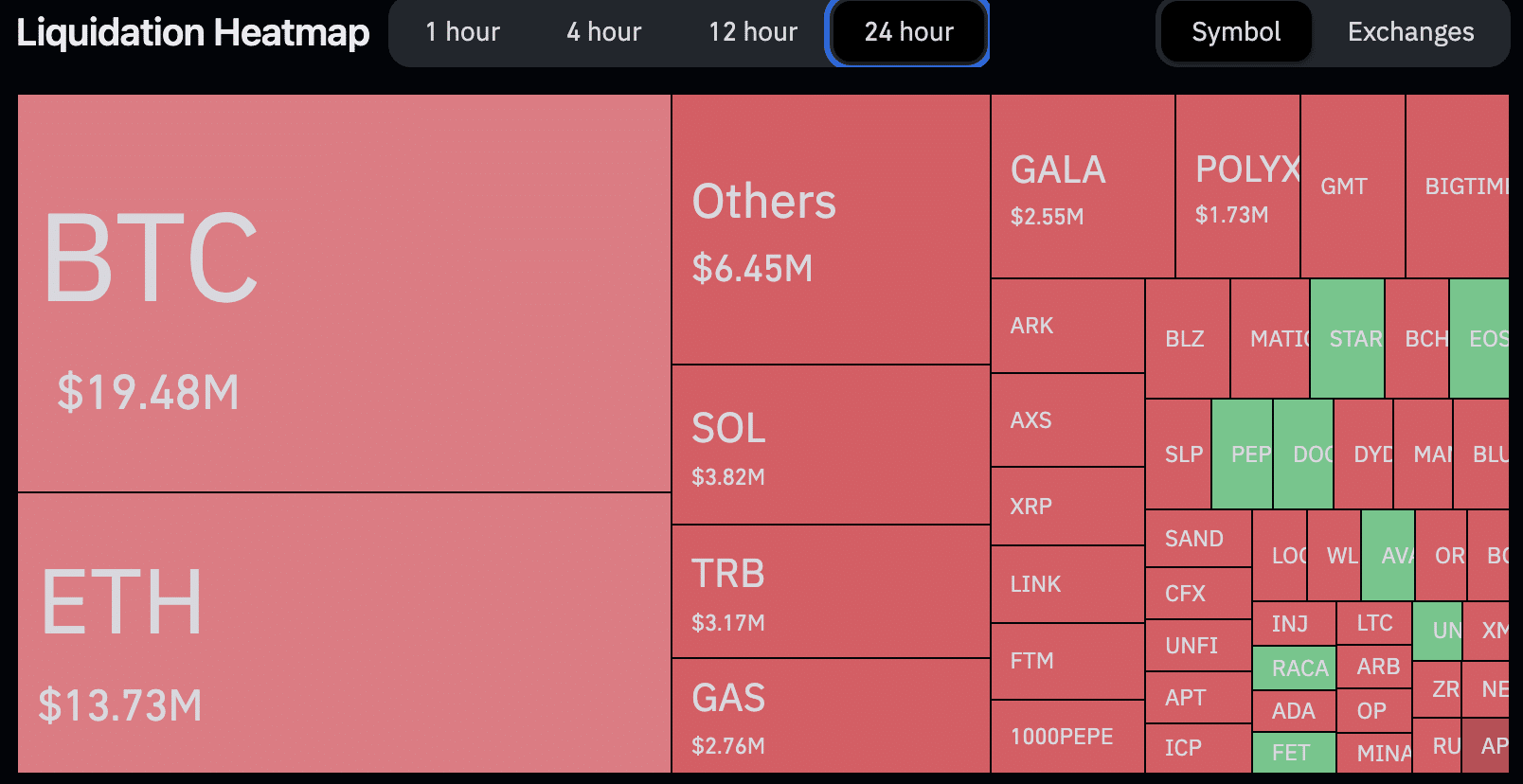1523x784 pixels.
Task: Select the TRB $3.17M tile
Action: 831,592
